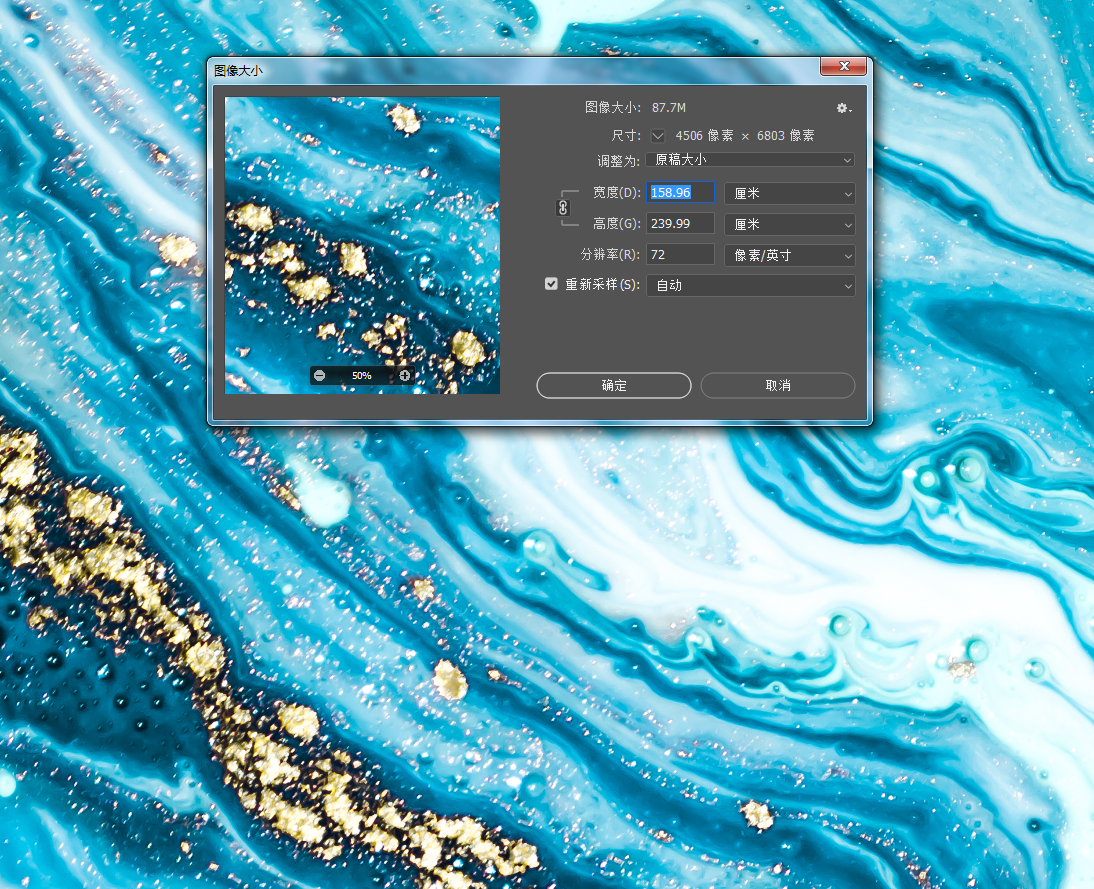Click the 宽度 input field 158.96
Viewport: 1094px width, 889px height.
click(x=680, y=193)
